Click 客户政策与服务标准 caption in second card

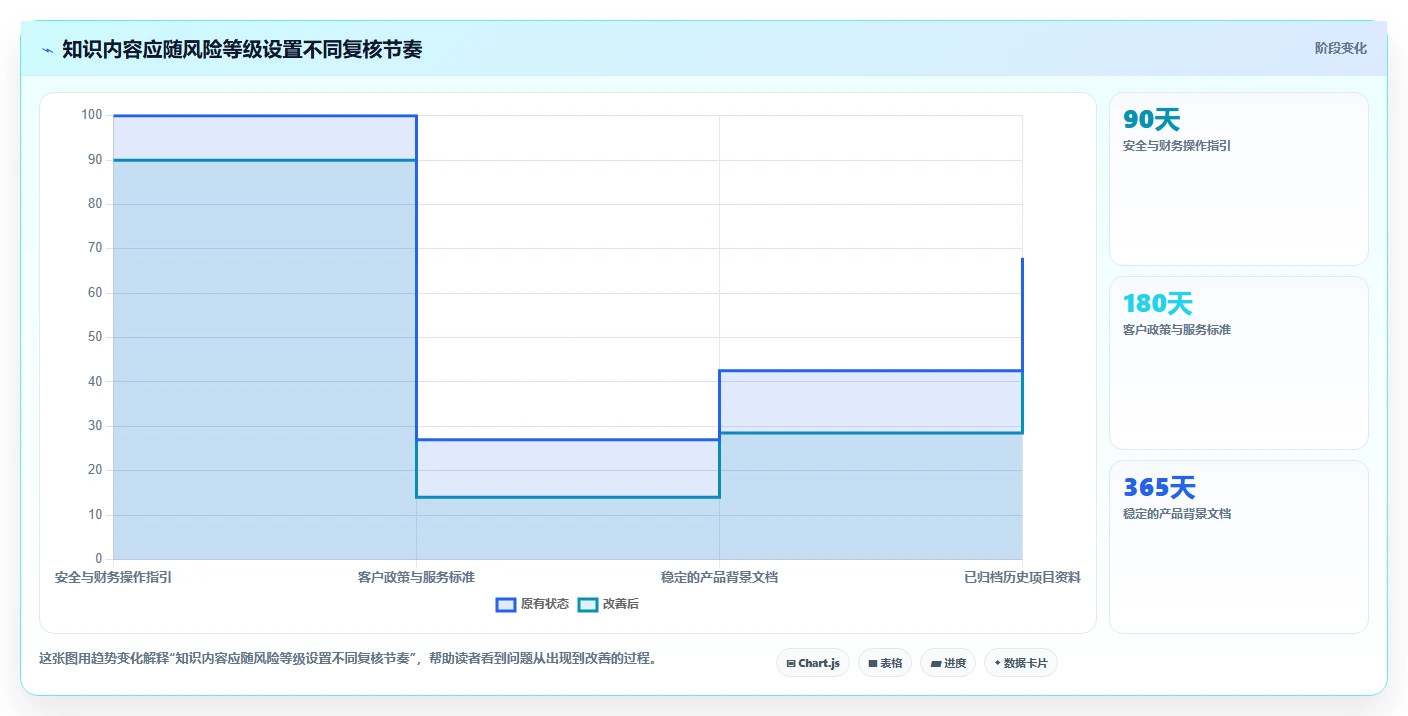(1177, 330)
